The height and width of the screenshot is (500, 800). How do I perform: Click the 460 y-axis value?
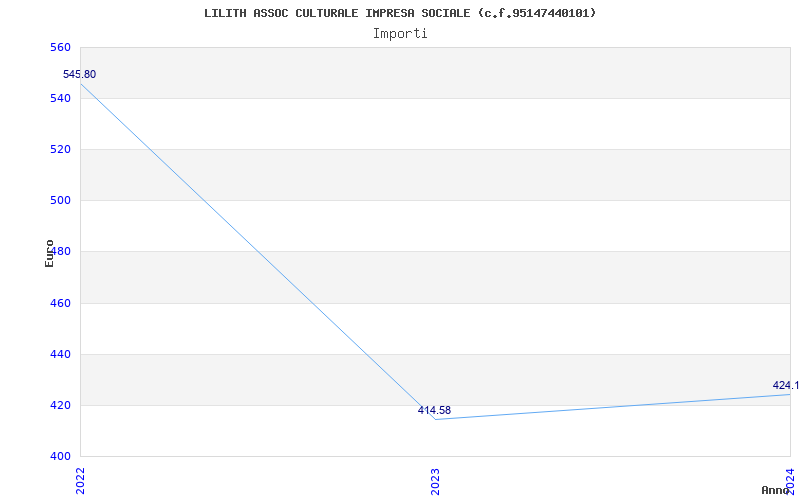[60, 304]
